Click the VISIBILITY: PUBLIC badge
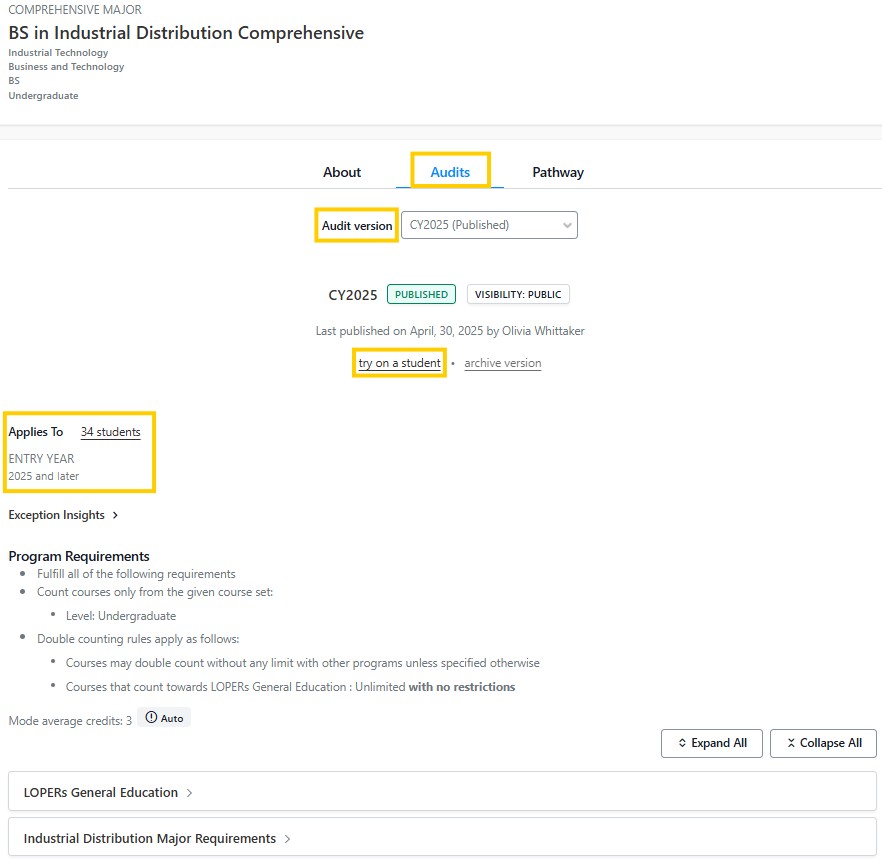Screen dimensions: 882x862 tap(518, 294)
